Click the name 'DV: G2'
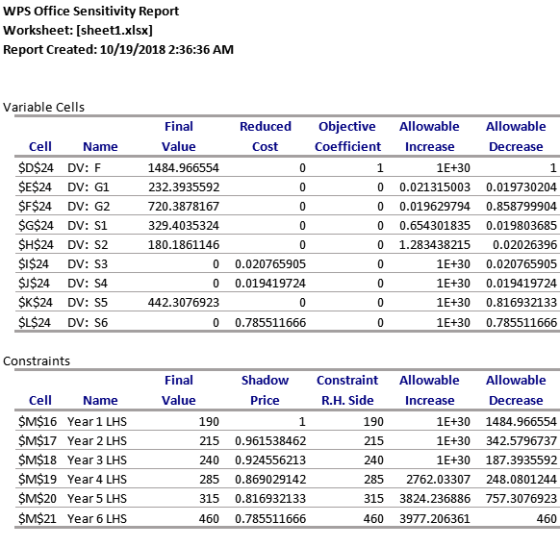 89,206
